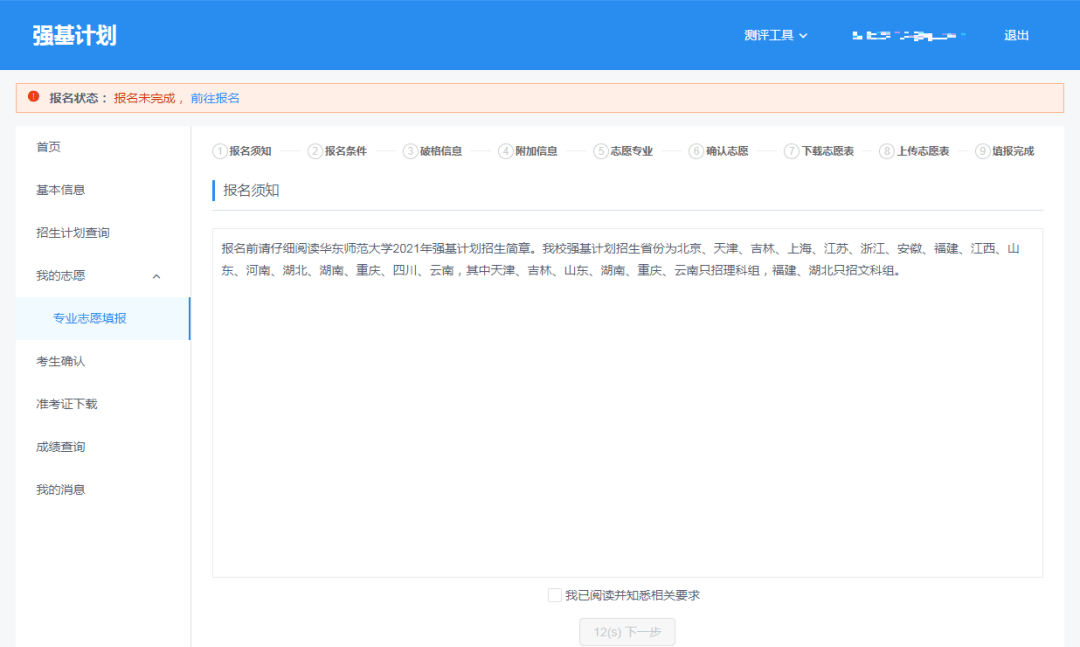Click the 强基计划 logo title

coord(74,35)
